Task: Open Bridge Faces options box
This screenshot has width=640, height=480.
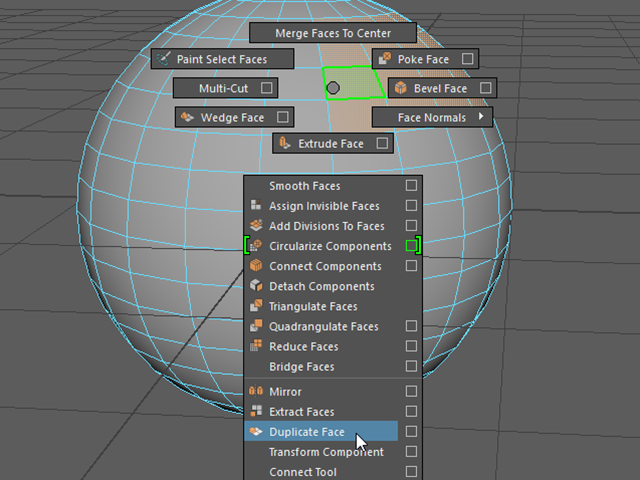Action: point(411,366)
